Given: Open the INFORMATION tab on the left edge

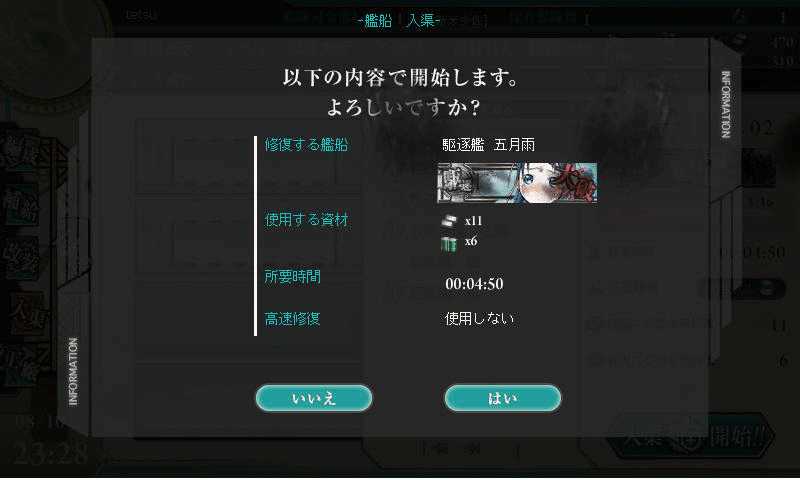Looking at the screenshot, I should pos(73,371).
